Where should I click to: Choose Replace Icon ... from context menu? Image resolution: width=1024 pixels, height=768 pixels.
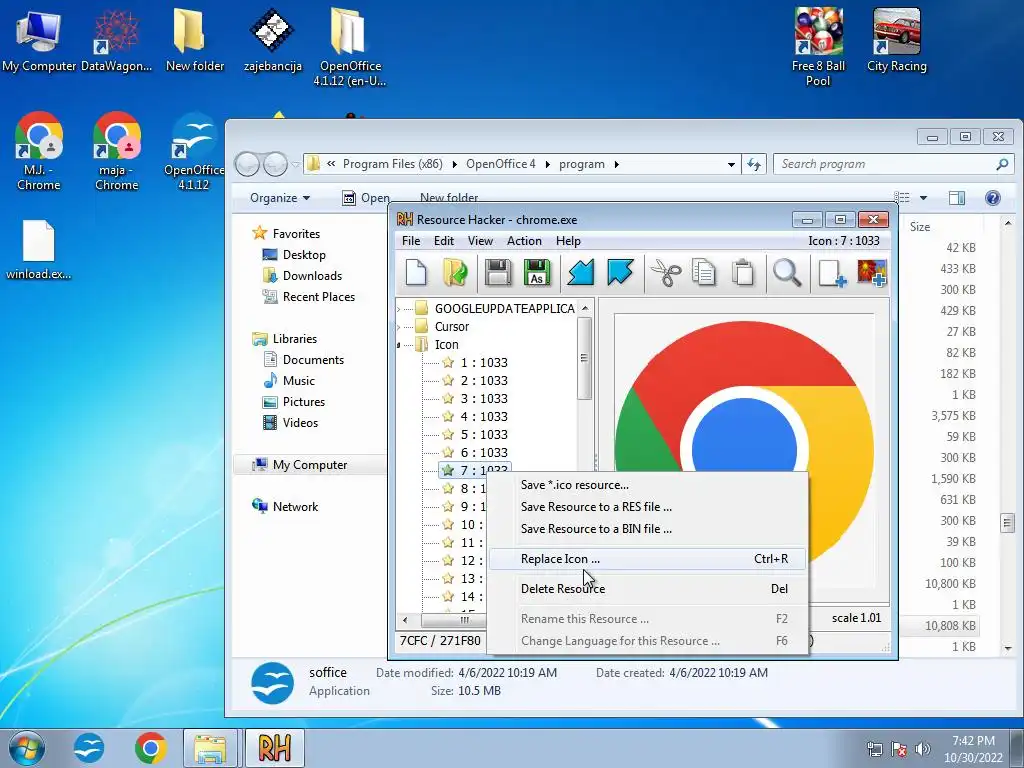(x=647, y=559)
